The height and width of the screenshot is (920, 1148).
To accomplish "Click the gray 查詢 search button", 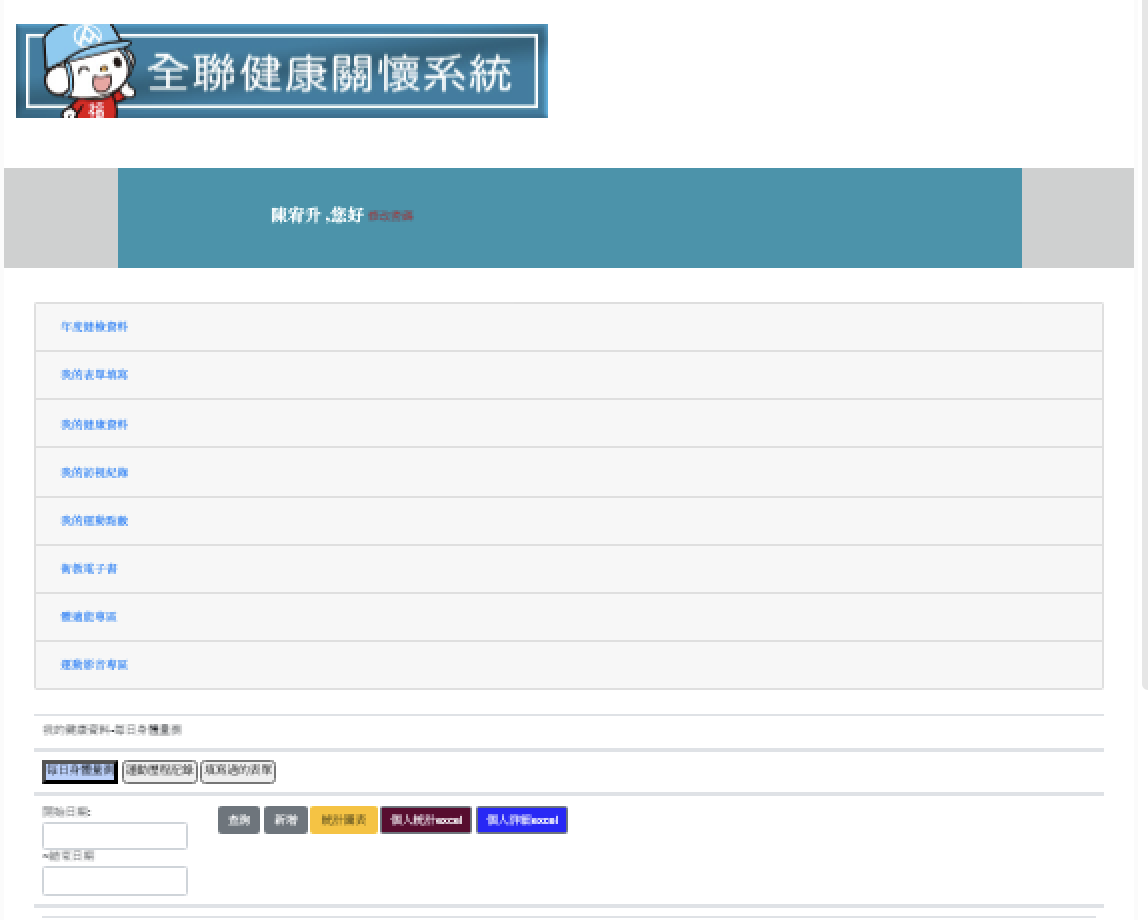I will pyautogui.click(x=239, y=820).
